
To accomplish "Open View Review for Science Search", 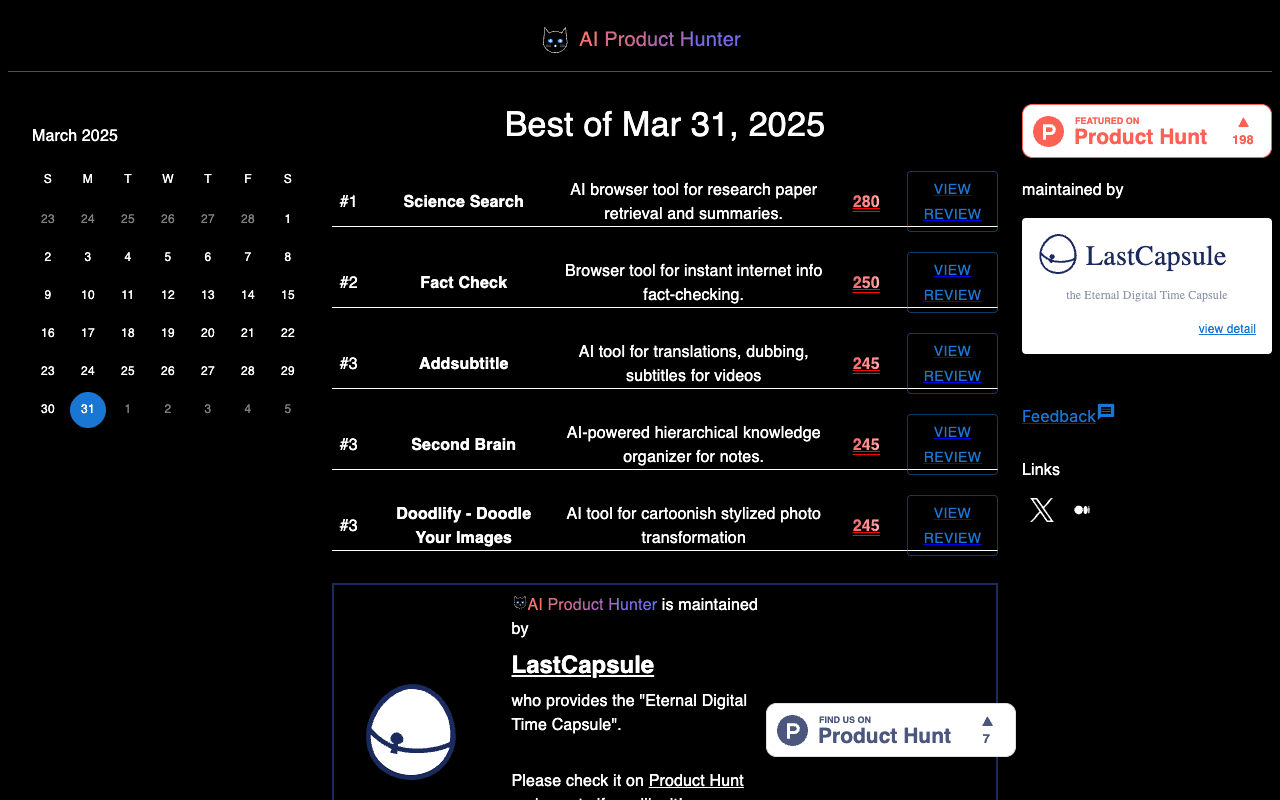I will point(952,201).
